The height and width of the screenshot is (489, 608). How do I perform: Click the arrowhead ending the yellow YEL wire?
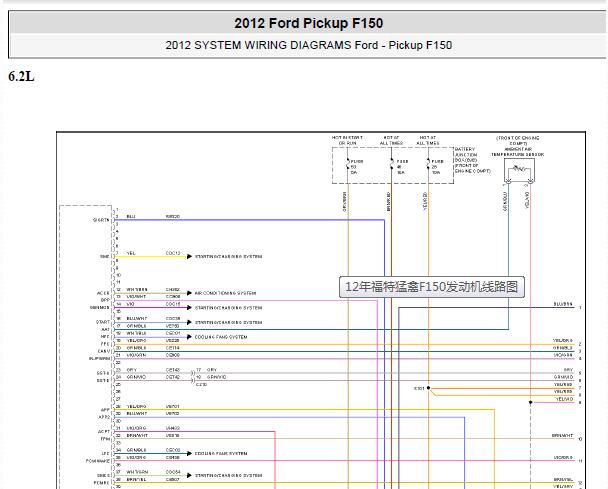coord(189,257)
